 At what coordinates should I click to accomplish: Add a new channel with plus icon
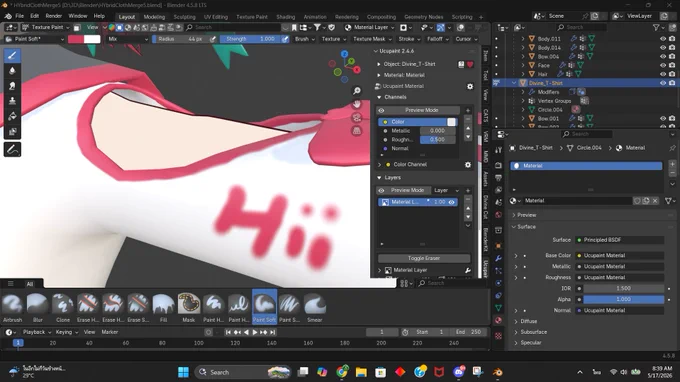coord(468,111)
